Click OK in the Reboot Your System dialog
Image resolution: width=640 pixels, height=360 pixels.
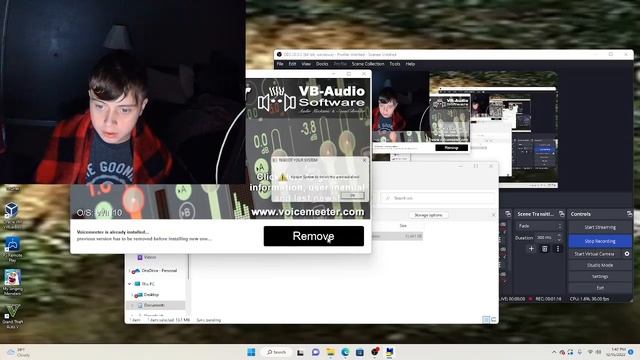[353, 195]
